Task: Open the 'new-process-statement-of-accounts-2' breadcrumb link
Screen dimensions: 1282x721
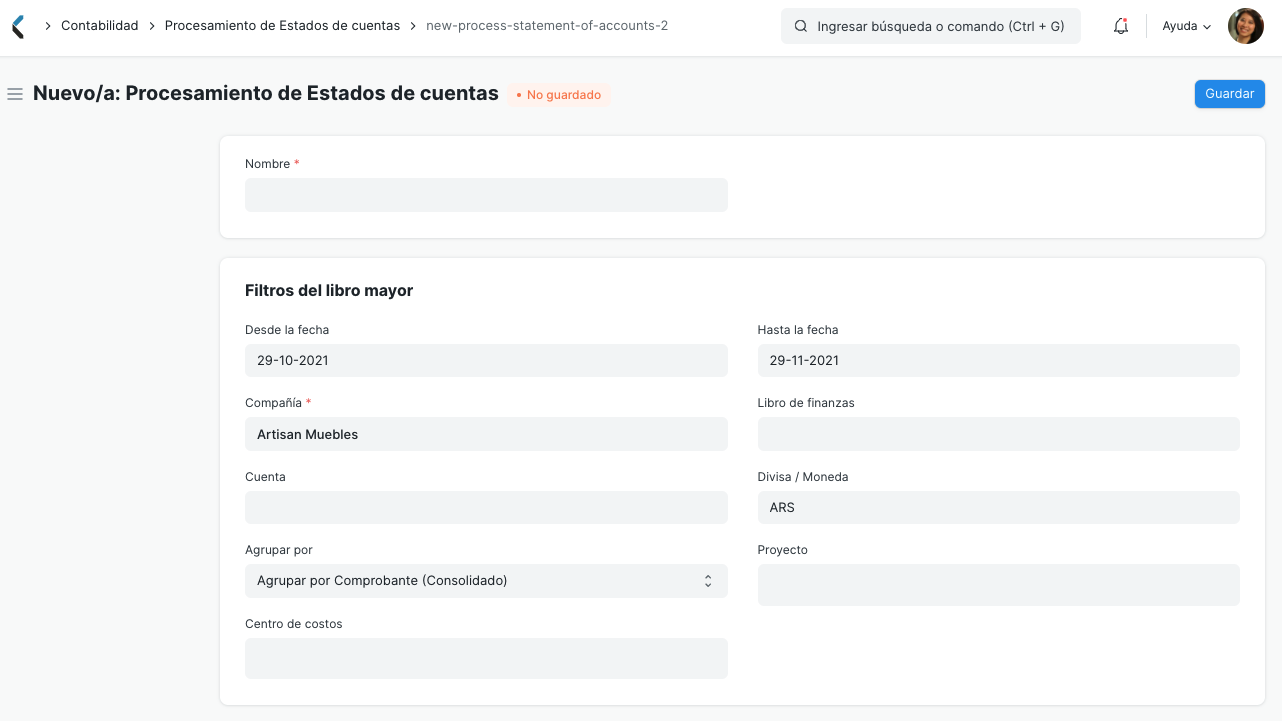Action: click(x=547, y=25)
